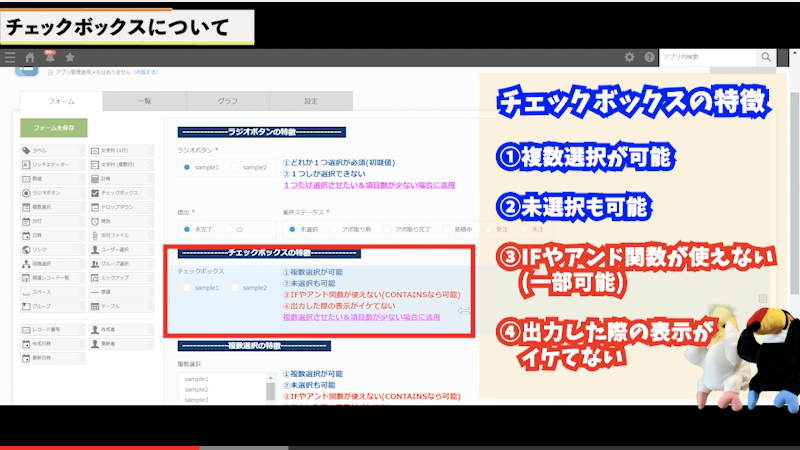Open the settings gear icon

(629, 58)
